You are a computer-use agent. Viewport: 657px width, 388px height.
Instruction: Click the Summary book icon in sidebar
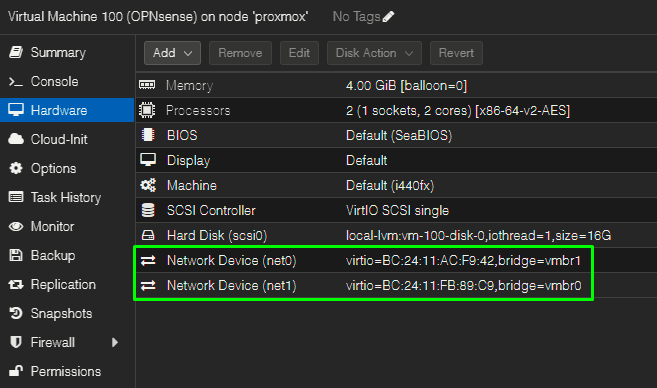pos(16,52)
